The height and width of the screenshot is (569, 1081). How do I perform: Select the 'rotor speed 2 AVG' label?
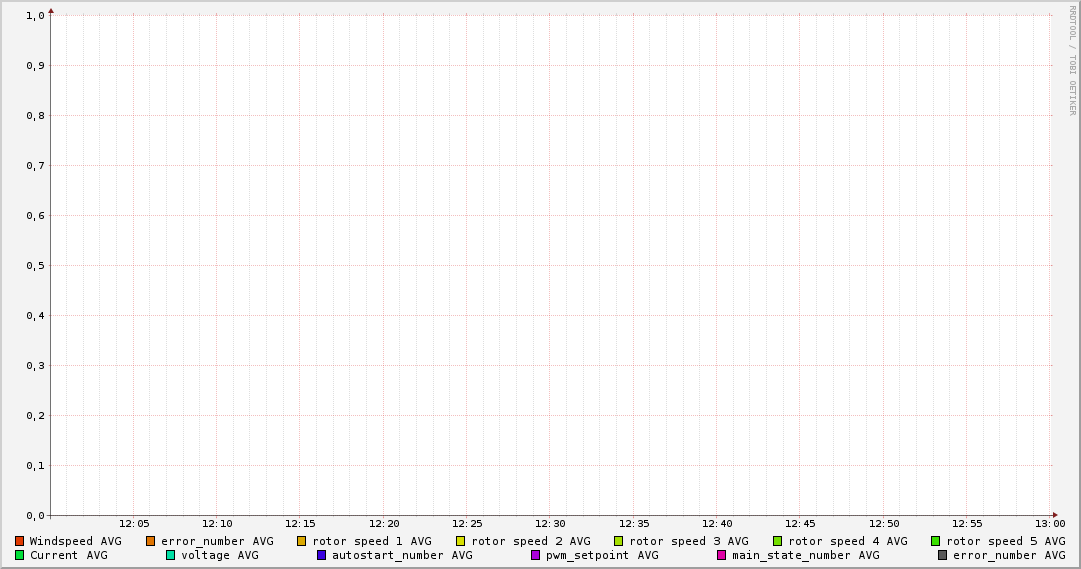tap(531, 541)
